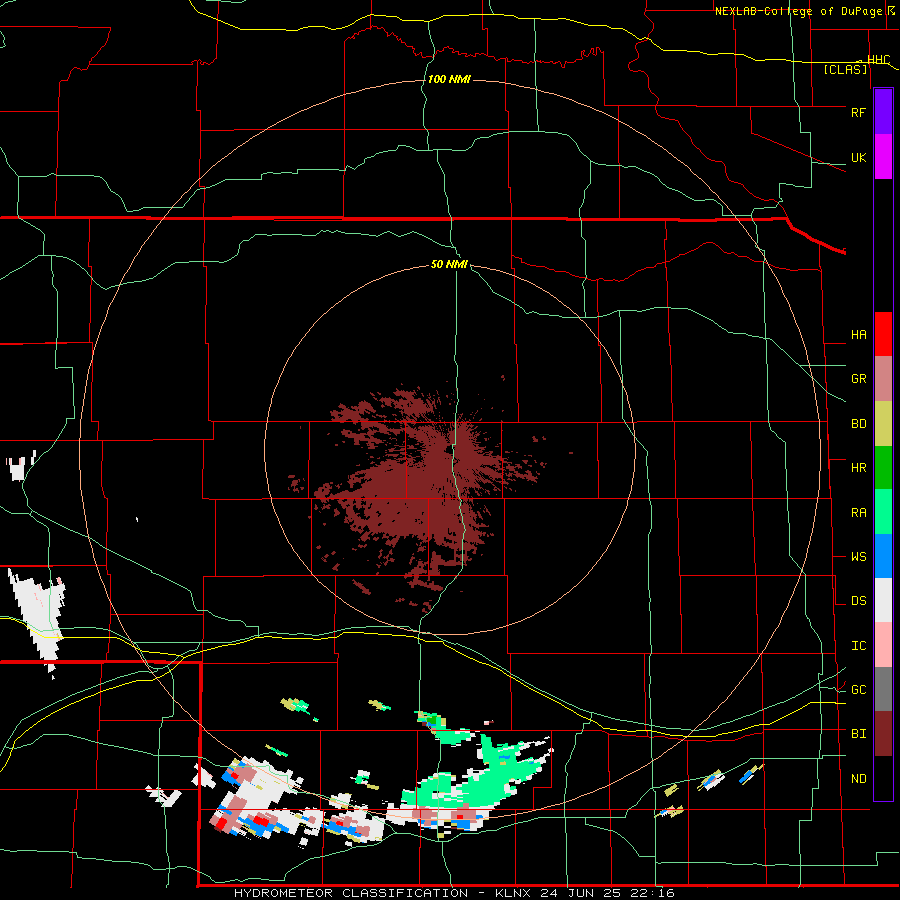Click the BD yellow legend swatch
The height and width of the screenshot is (900, 900).
tap(883, 424)
